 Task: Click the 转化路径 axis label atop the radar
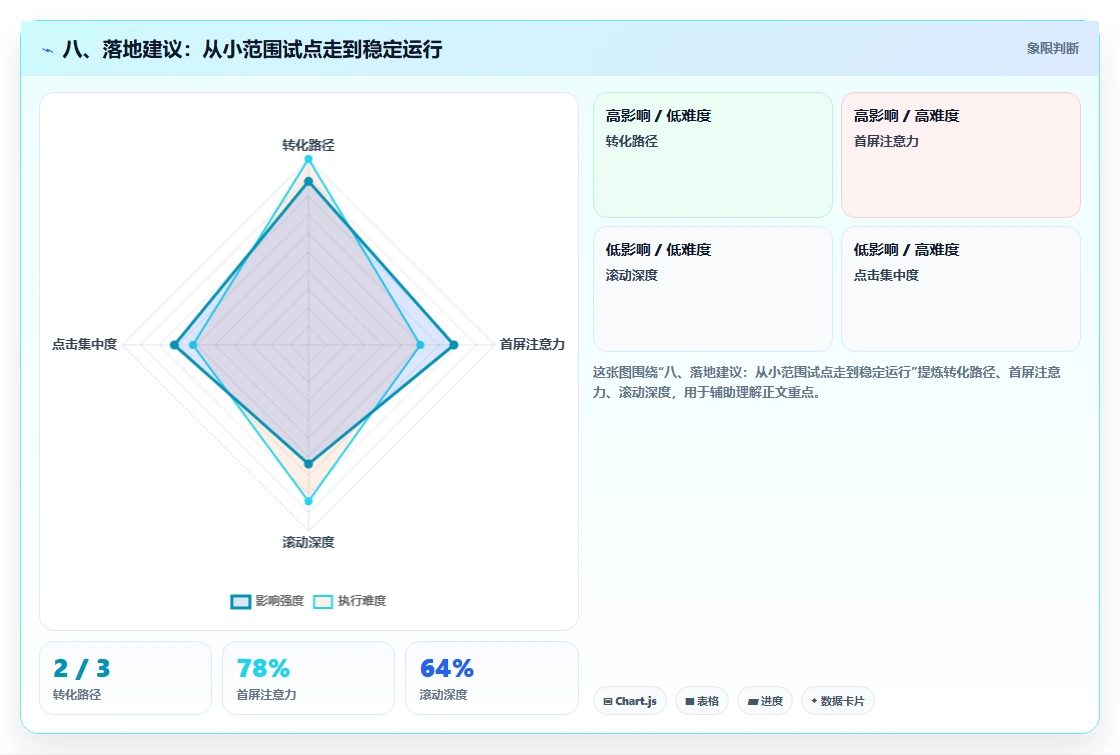(309, 145)
